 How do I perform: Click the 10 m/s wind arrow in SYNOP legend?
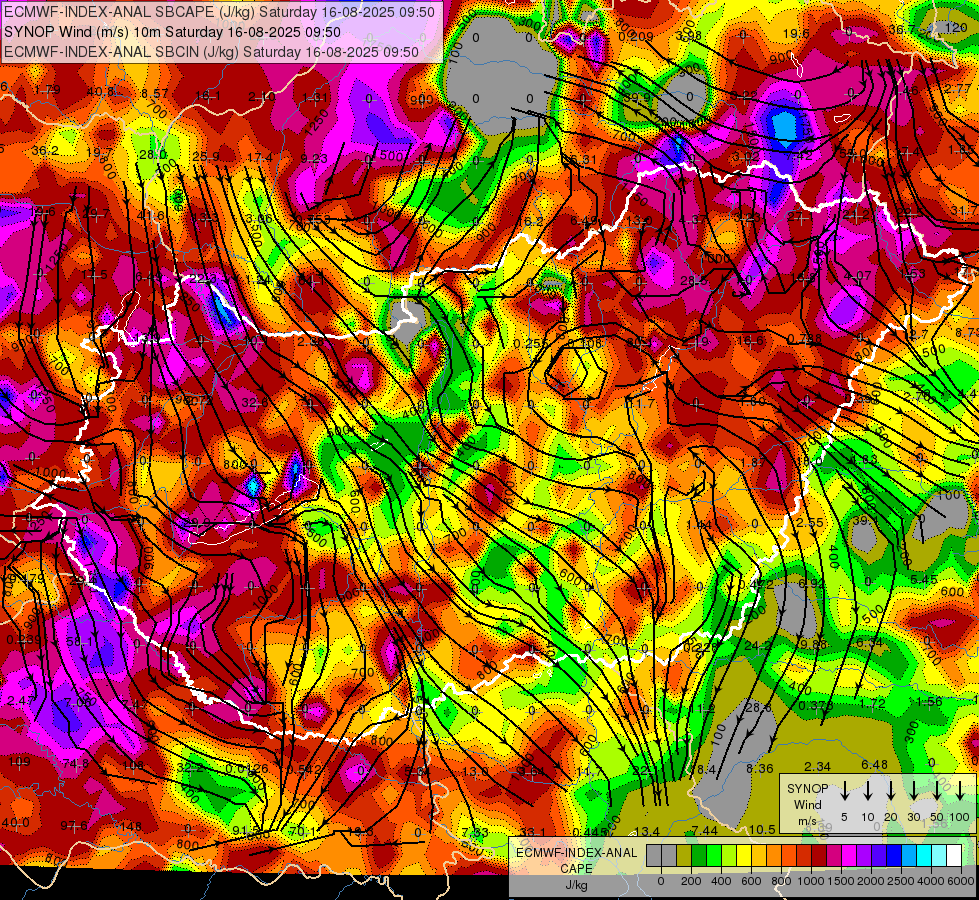[x=867, y=791]
